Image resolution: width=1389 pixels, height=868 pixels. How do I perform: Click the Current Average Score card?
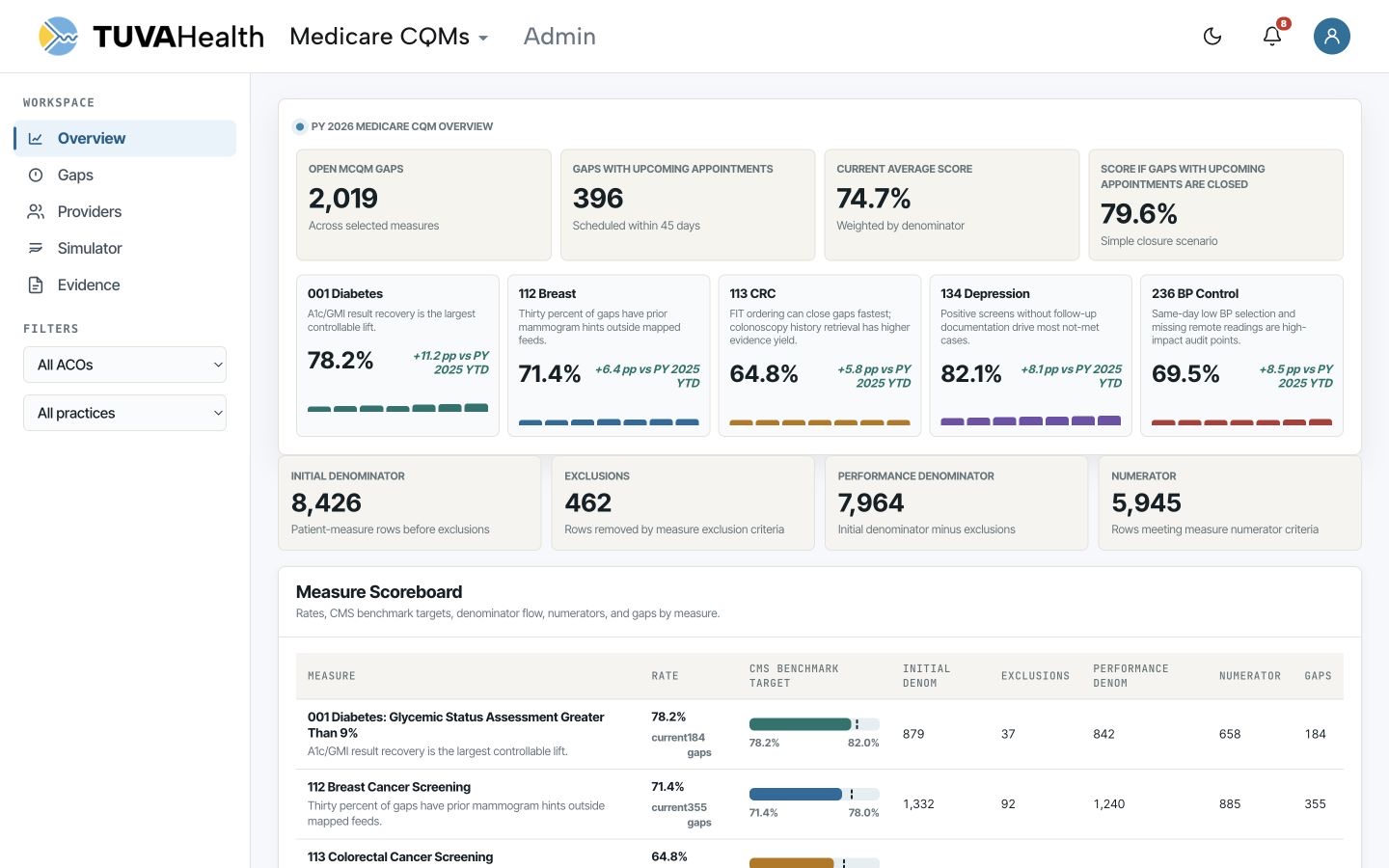point(952,204)
